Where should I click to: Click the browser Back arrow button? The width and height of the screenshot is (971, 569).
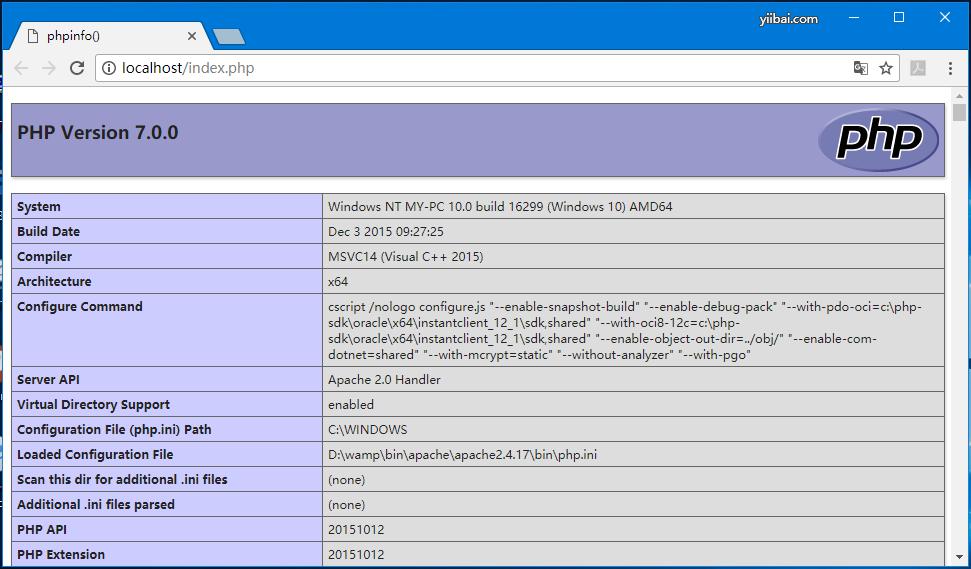point(21,68)
